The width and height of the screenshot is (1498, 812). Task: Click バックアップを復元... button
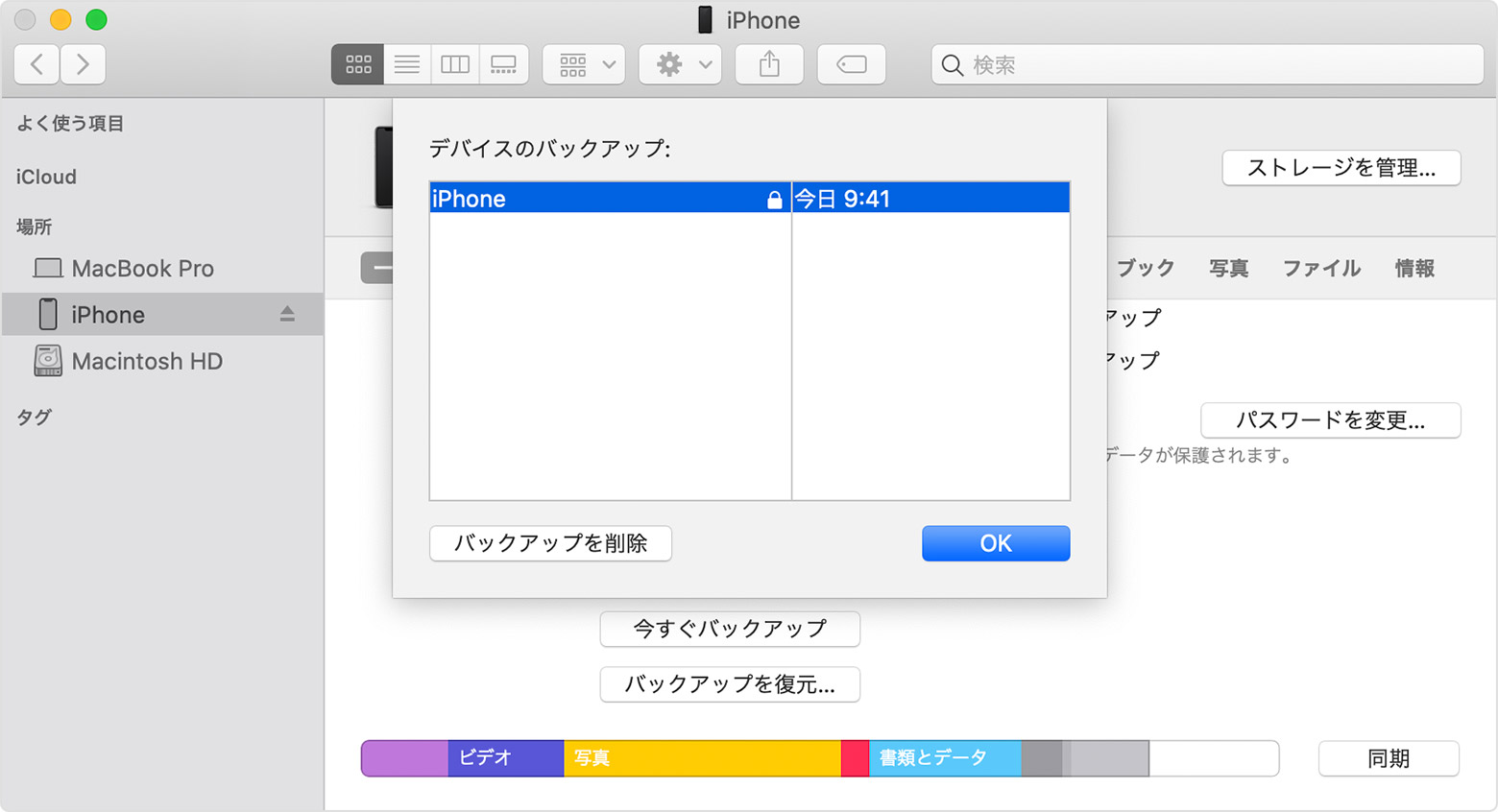(730, 684)
